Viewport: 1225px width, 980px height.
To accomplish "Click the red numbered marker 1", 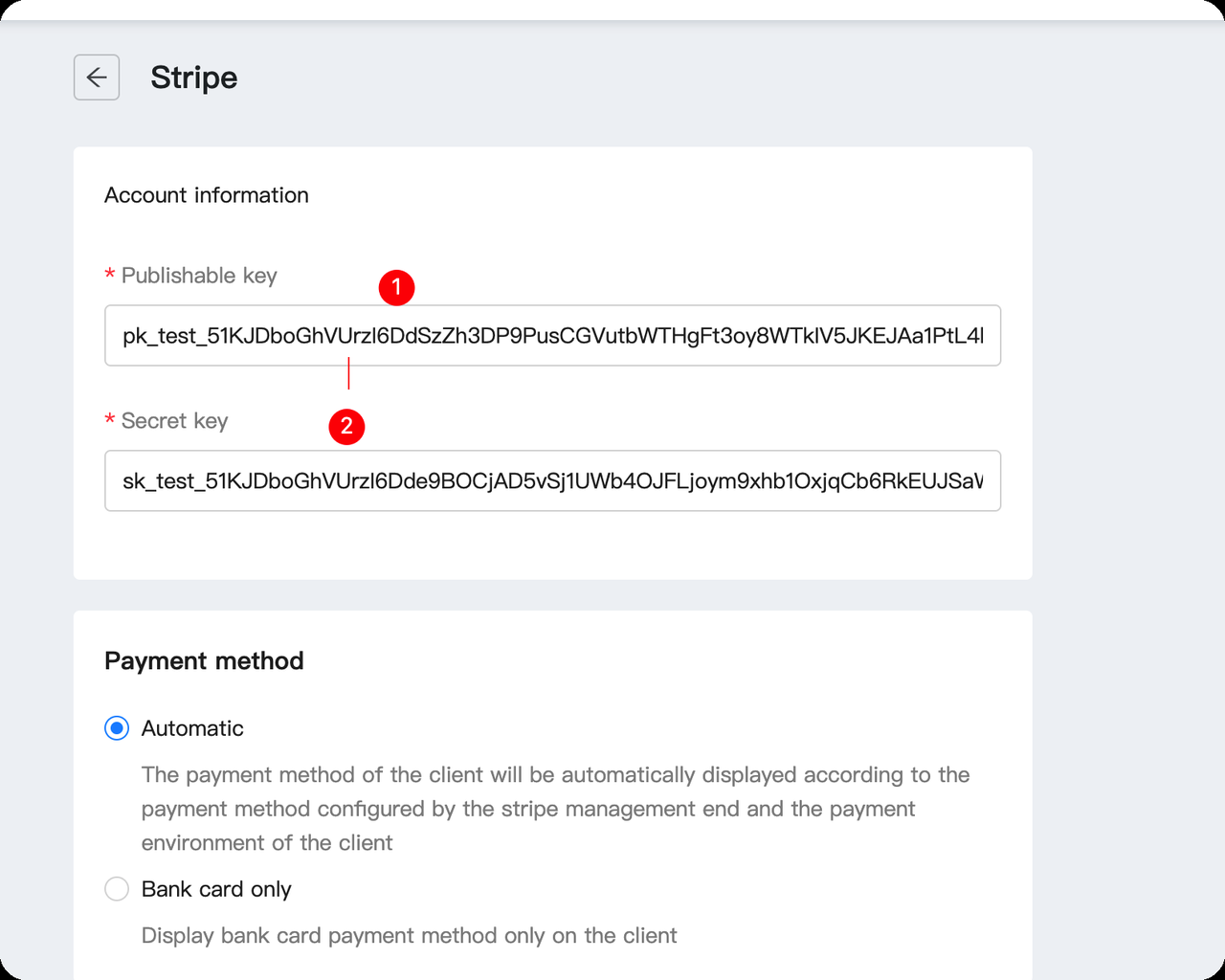I will (396, 287).
